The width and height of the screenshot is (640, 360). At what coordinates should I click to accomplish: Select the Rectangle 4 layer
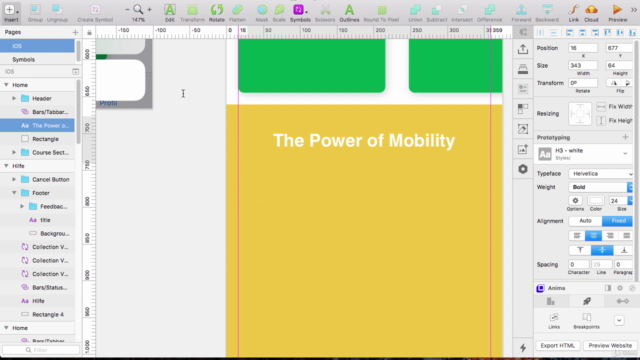(37, 314)
